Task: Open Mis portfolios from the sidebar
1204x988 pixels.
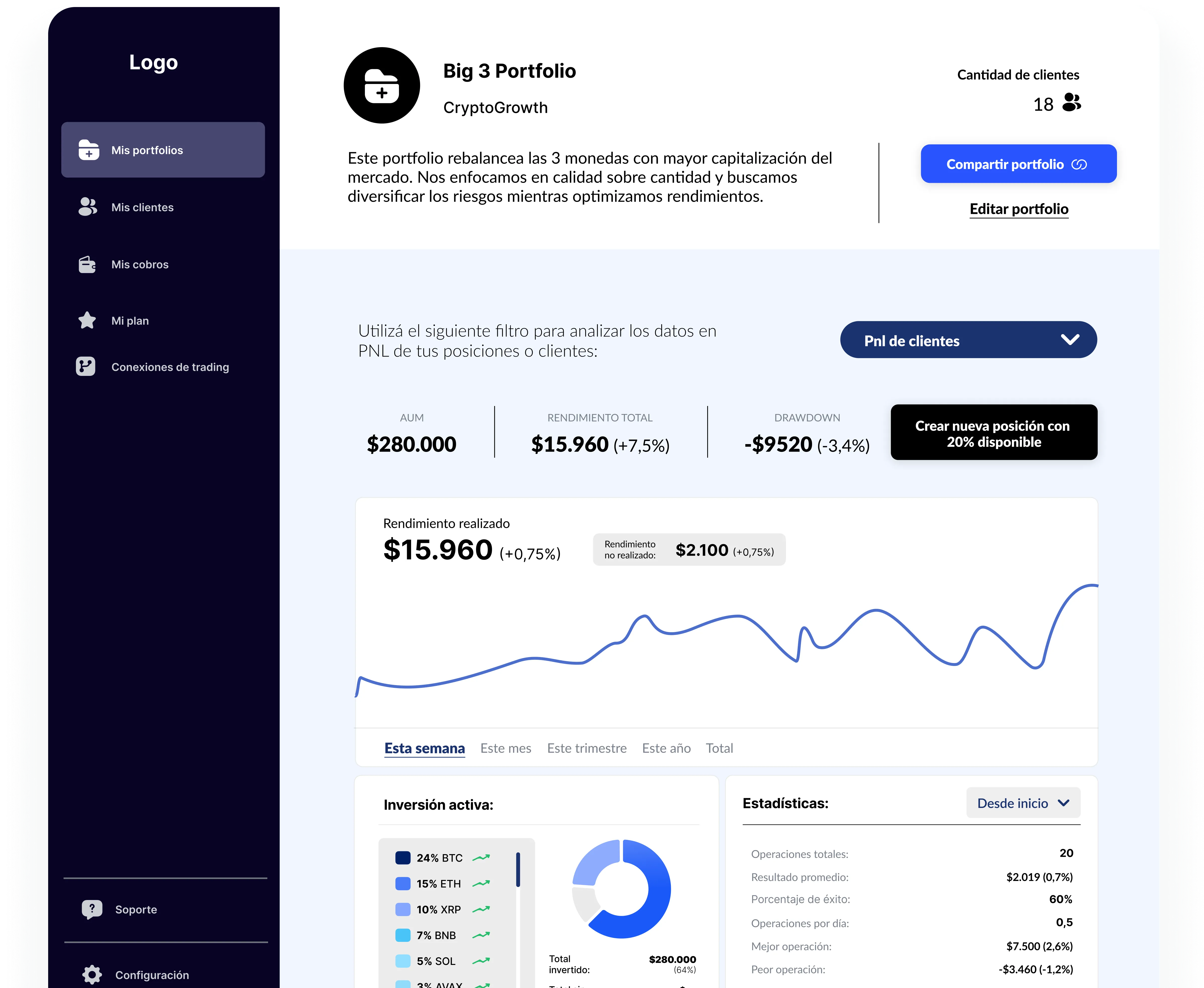Action: click(x=163, y=150)
